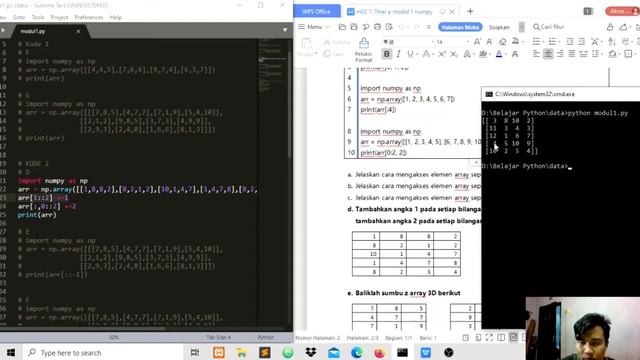The image size is (640, 360).
Task: Click the Open file icon in WPS
Action: pyautogui.click(x=342, y=27)
